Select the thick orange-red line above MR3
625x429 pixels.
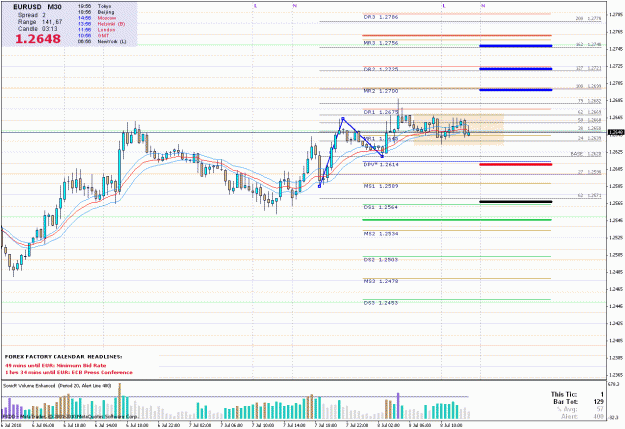coord(457,35)
